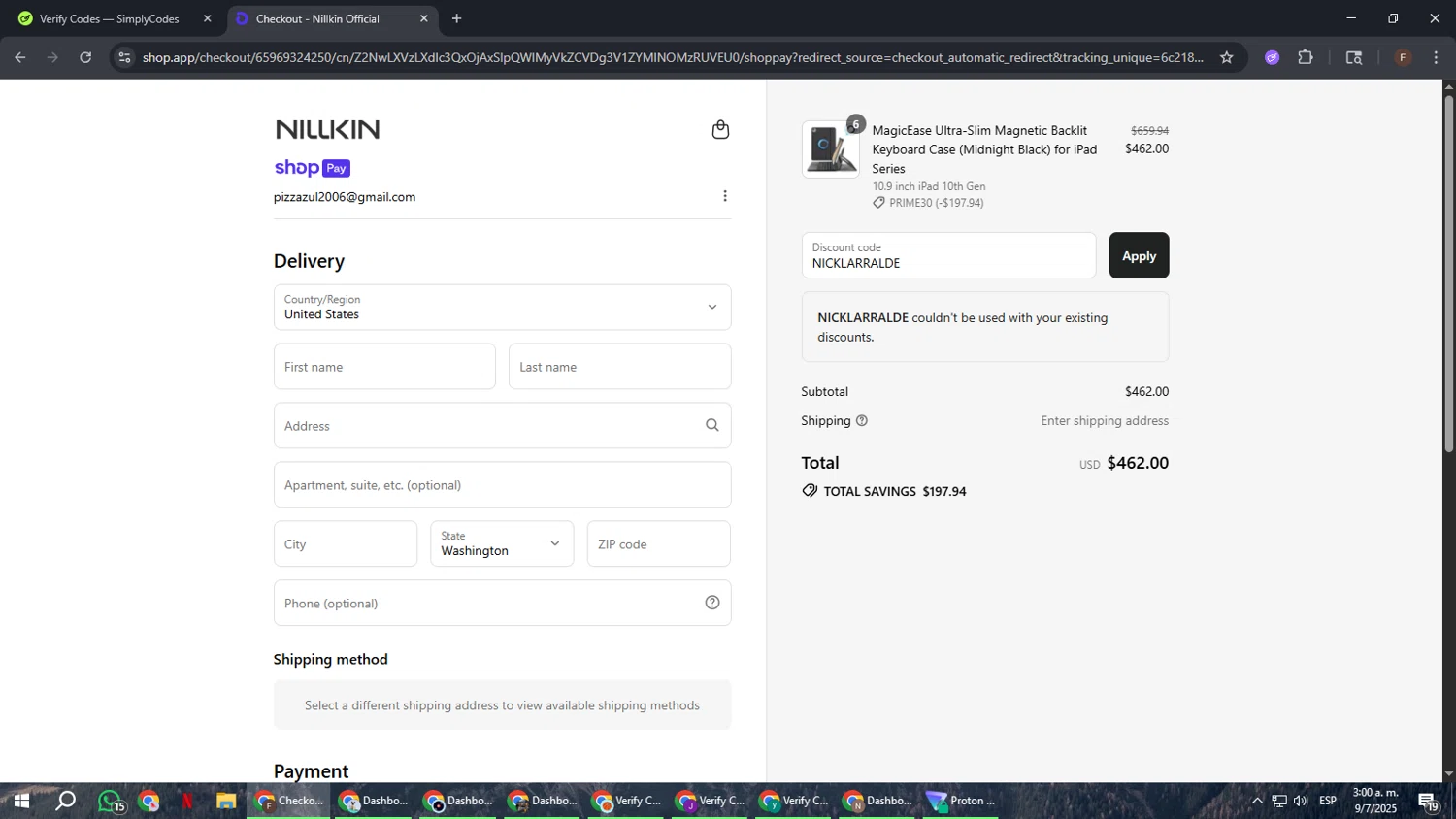
Task: Click the Apply discount button
Action: pyautogui.click(x=1139, y=255)
